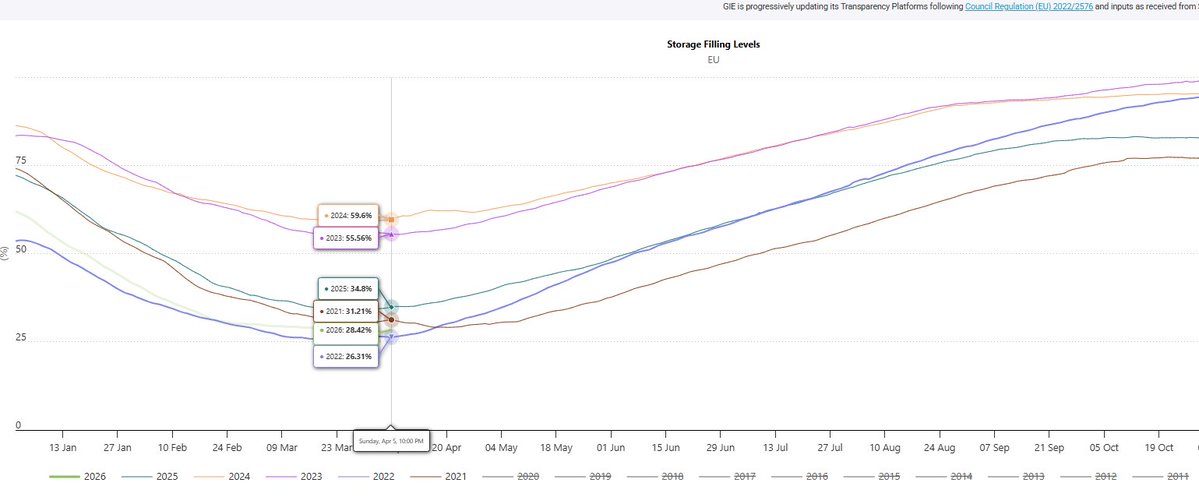
Task: Click the 0 y-axis value
Action: (18, 425)
